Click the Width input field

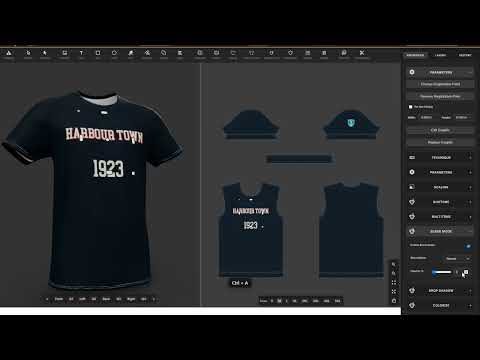coord(428,117)
